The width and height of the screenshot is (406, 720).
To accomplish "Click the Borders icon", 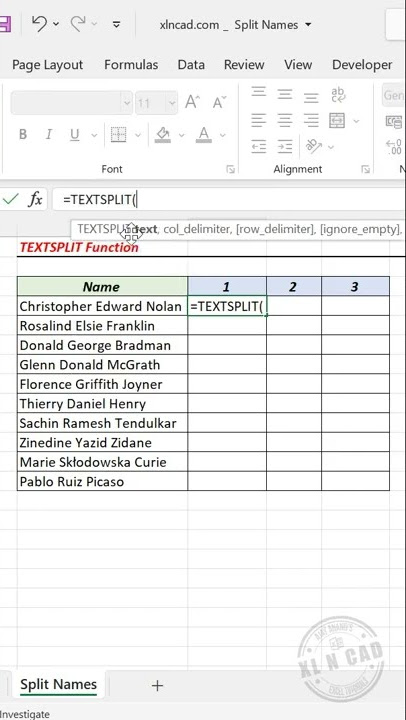I will [118, 135].
